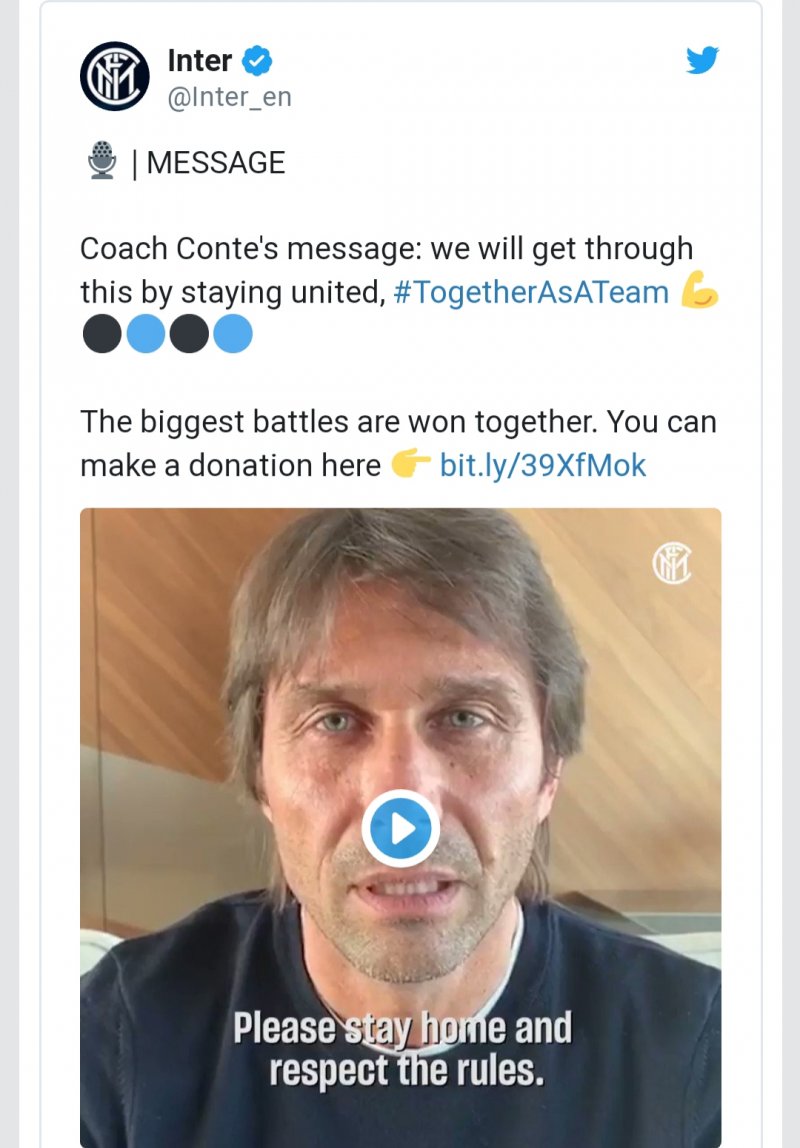The height and width of the screenshot is (1148, 800).
Task: Click the microphone emoji before MESSAGE
Action: tap(102, 162)
